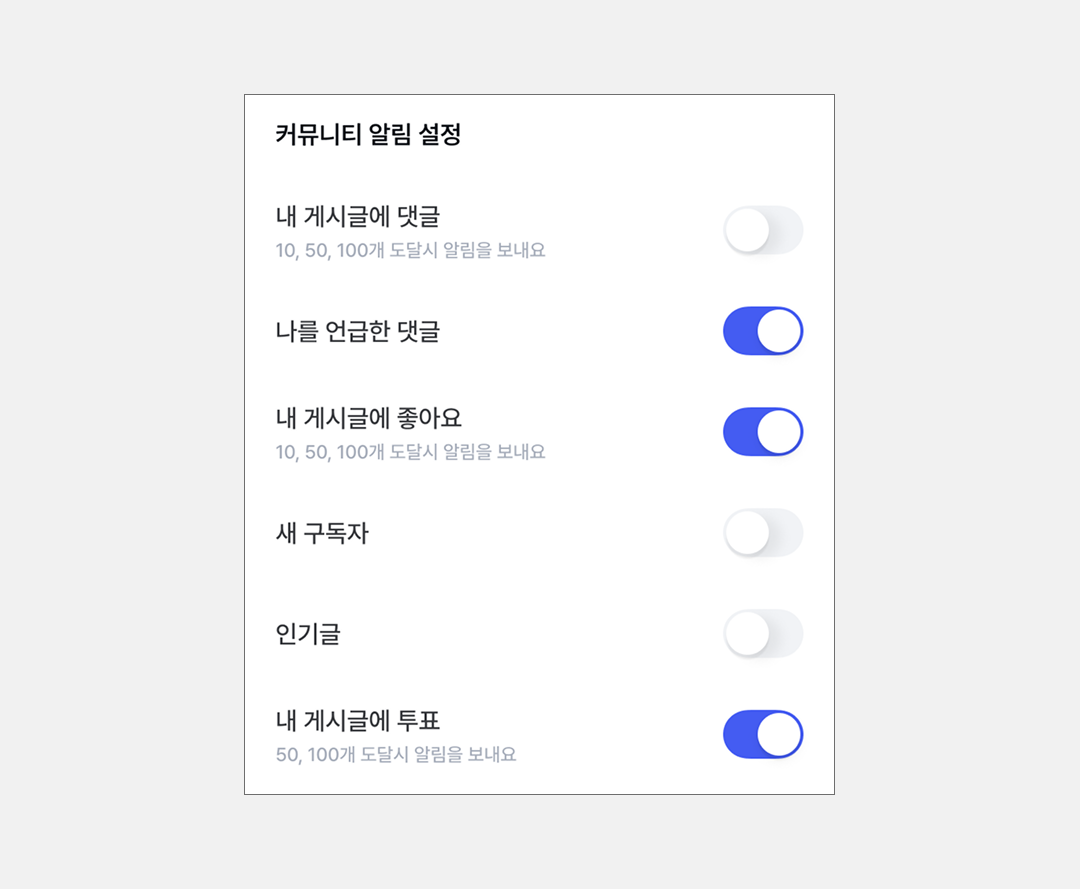Disable the 내 게시글에 좋아요 toggle
The height and width of the screenshot is (889, 1080).
[763, 432]
